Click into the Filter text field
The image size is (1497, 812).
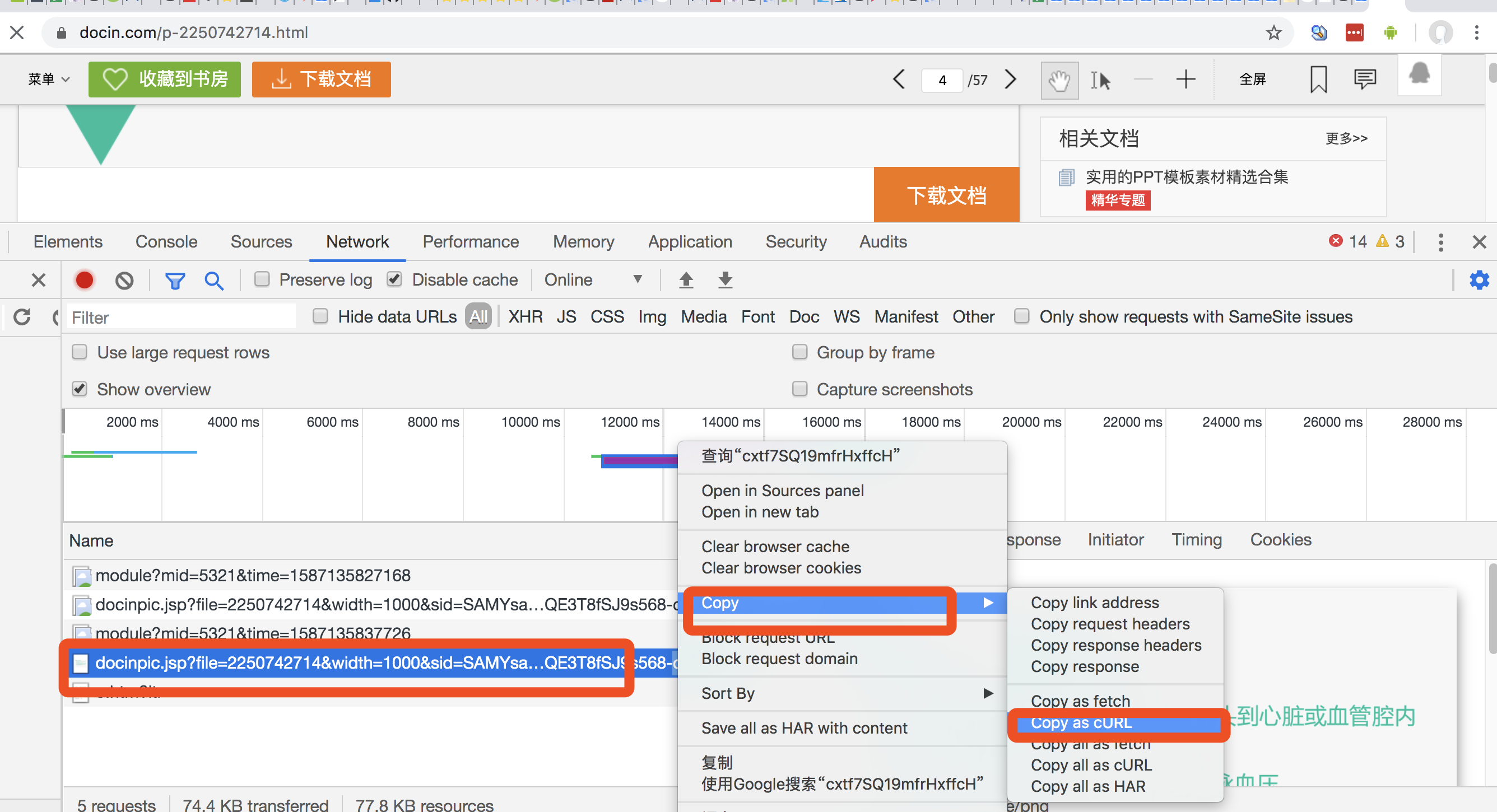(180, 317)
